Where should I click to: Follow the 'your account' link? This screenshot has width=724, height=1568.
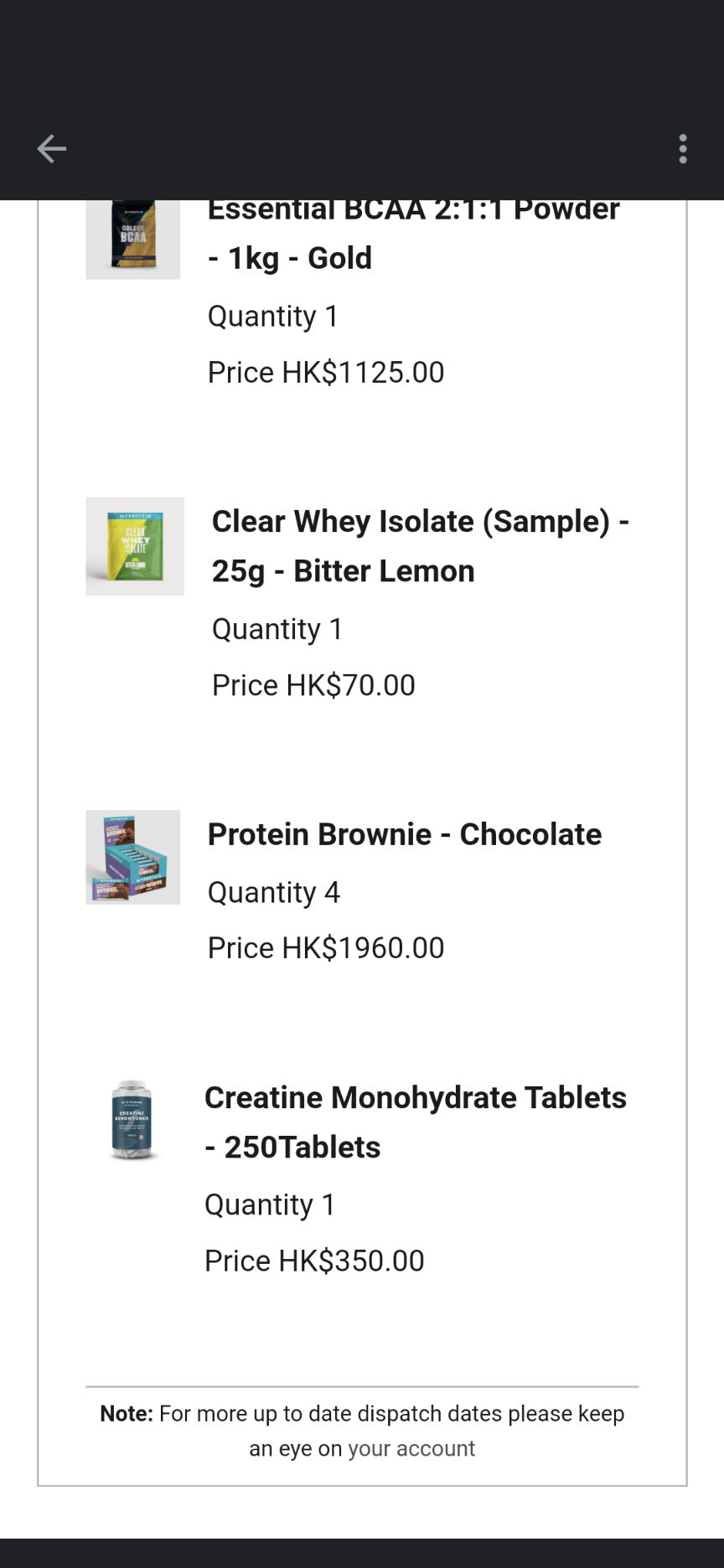(x=411, y=1449)
